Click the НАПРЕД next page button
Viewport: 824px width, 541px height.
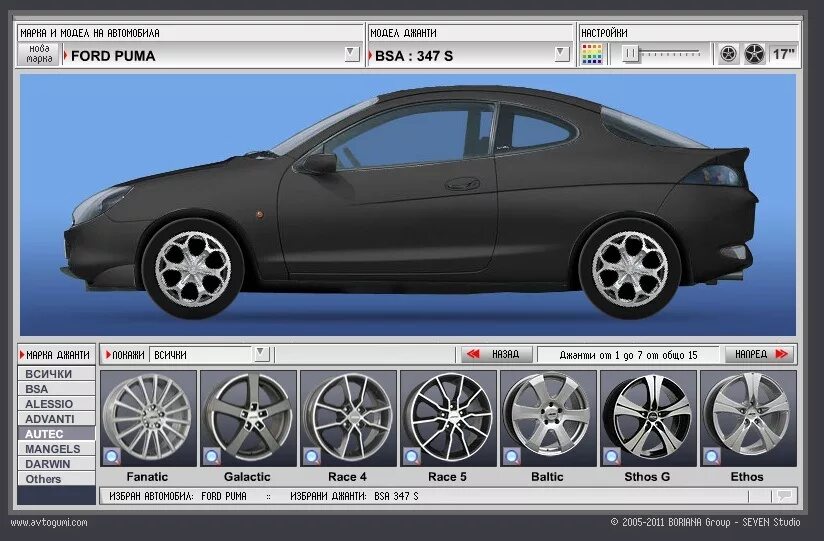tap(760, 354)
